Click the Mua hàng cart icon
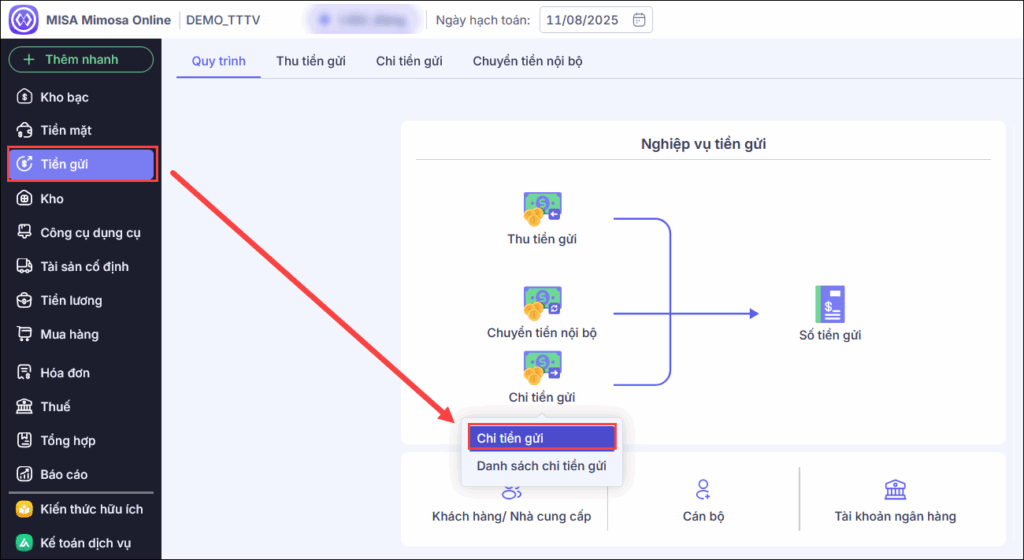This screenshot has height=560, width=1024. [24, 334]
